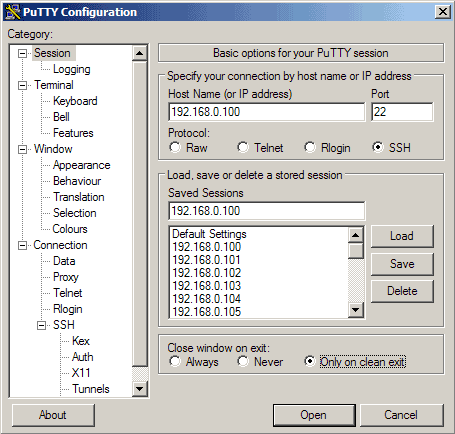Open Rlogin settings in the category tree

[x=68, y=309]
